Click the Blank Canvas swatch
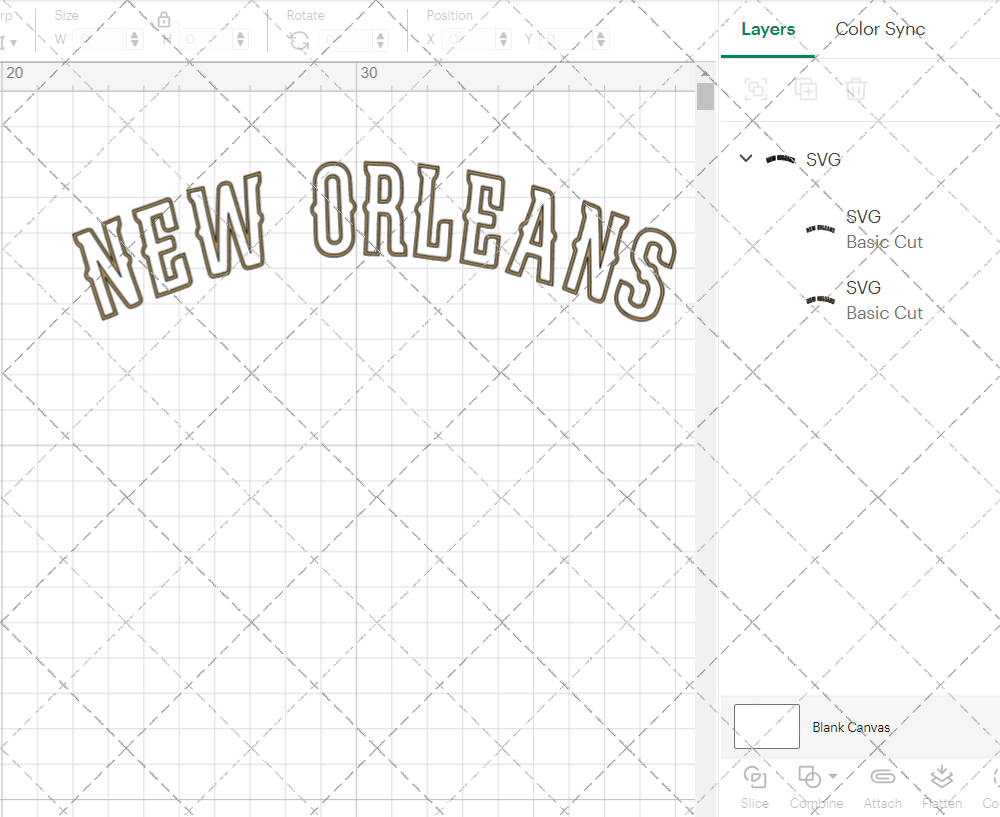This screenshot has width=1000, height=817. pos(767,726)
